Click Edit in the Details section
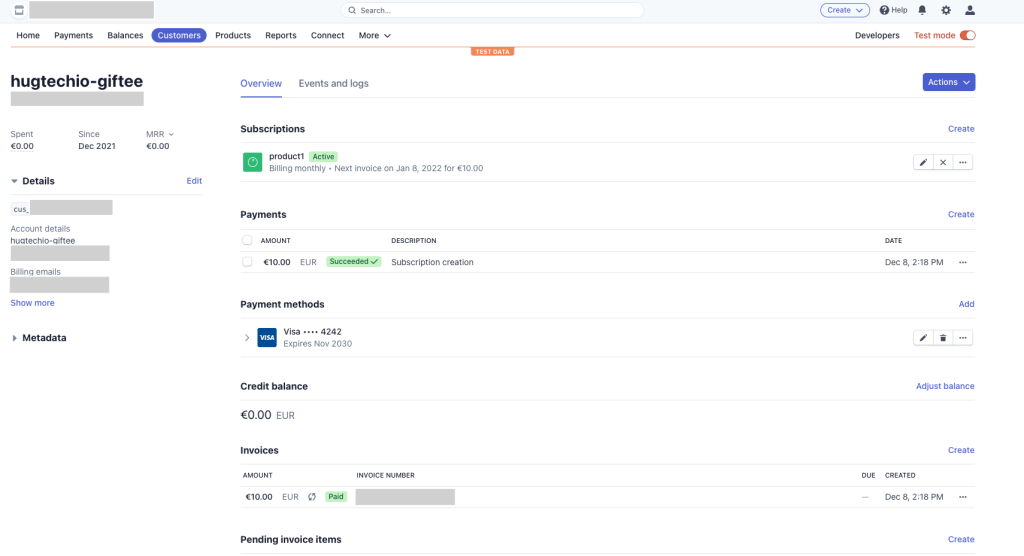Image resolution: width=1024 pixels, height=556 pixels. (x=194, y=181)
